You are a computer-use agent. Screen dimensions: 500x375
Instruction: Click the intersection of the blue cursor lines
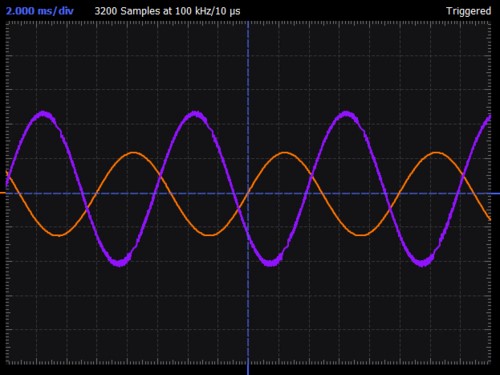248,193
